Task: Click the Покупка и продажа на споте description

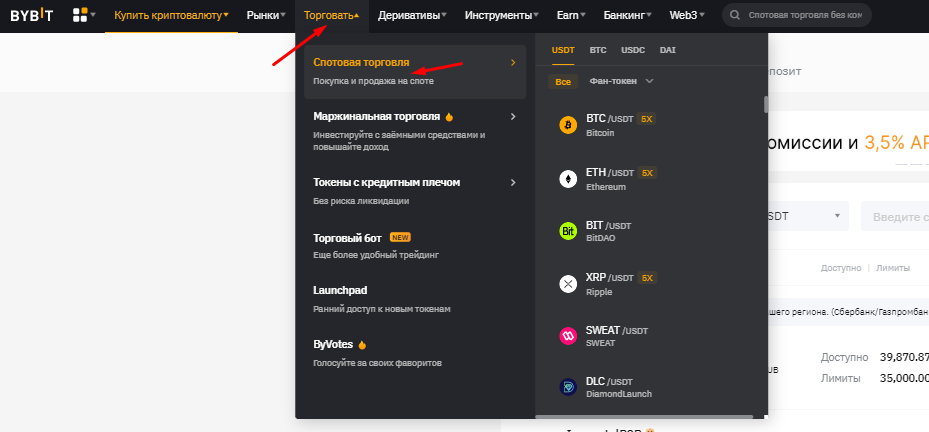Action: tap(373, 81)
